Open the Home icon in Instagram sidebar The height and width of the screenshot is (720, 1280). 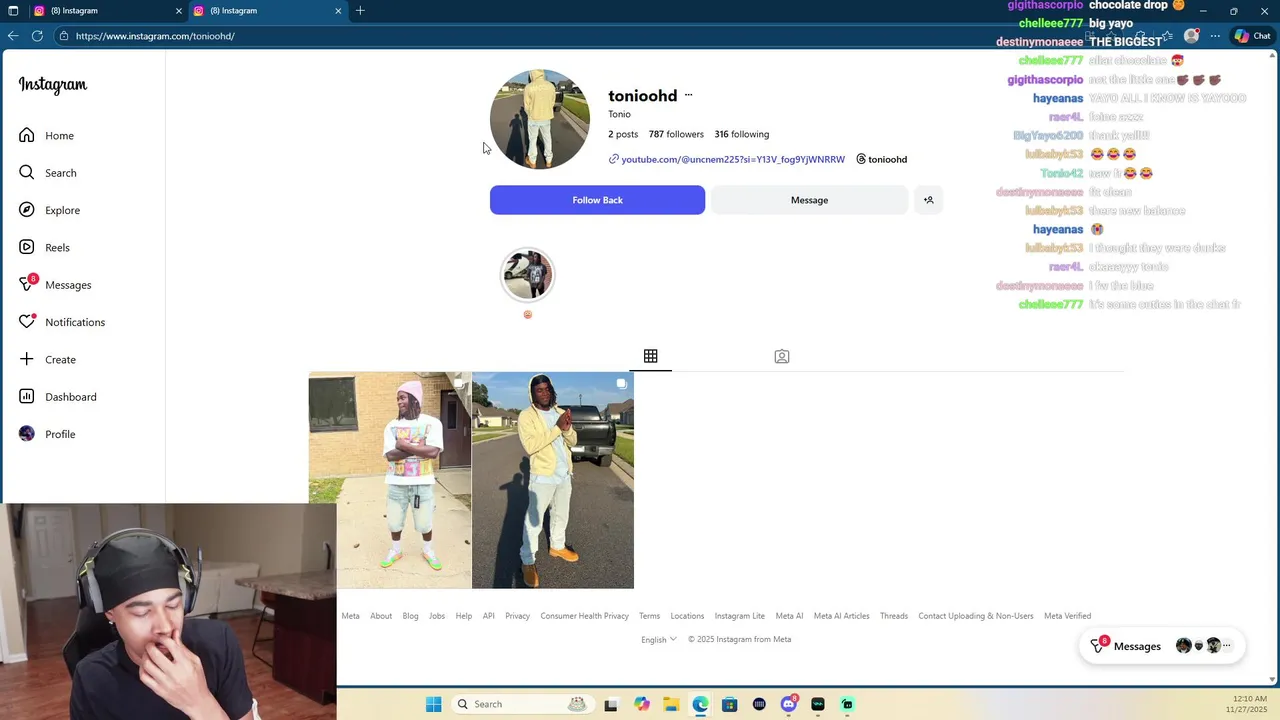(x=27, y=135)
